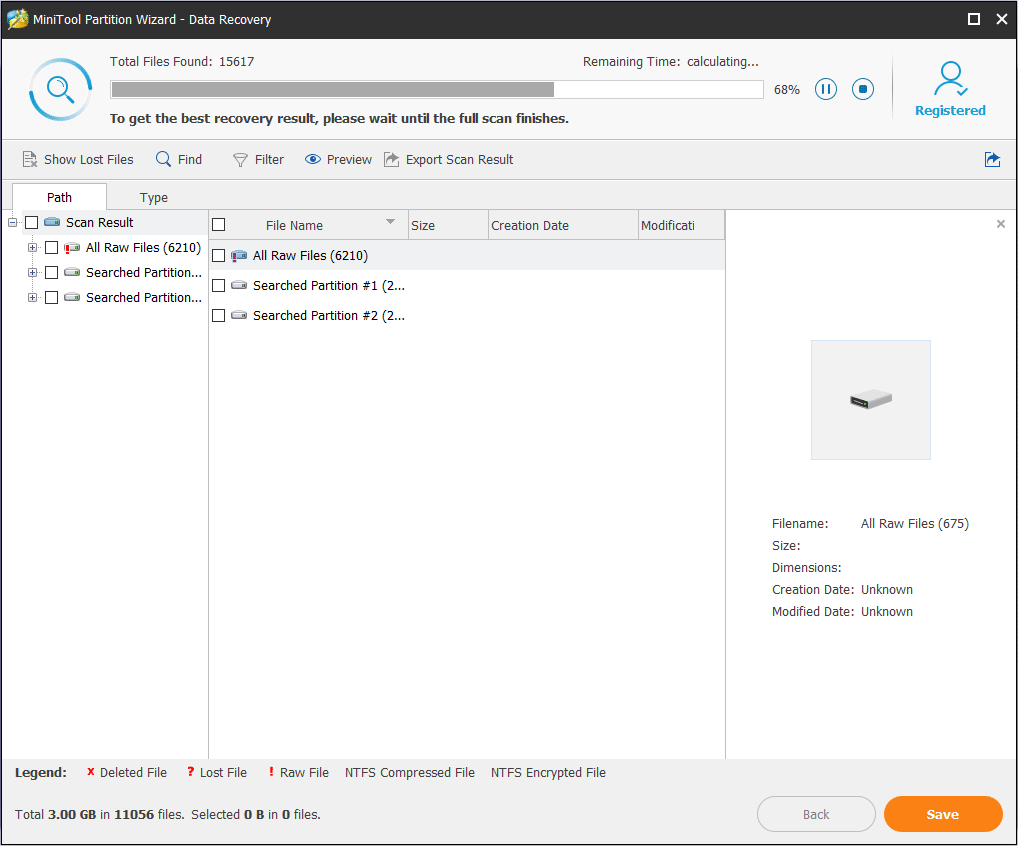Click the Show Lost Files icon

tap(29, 159)
